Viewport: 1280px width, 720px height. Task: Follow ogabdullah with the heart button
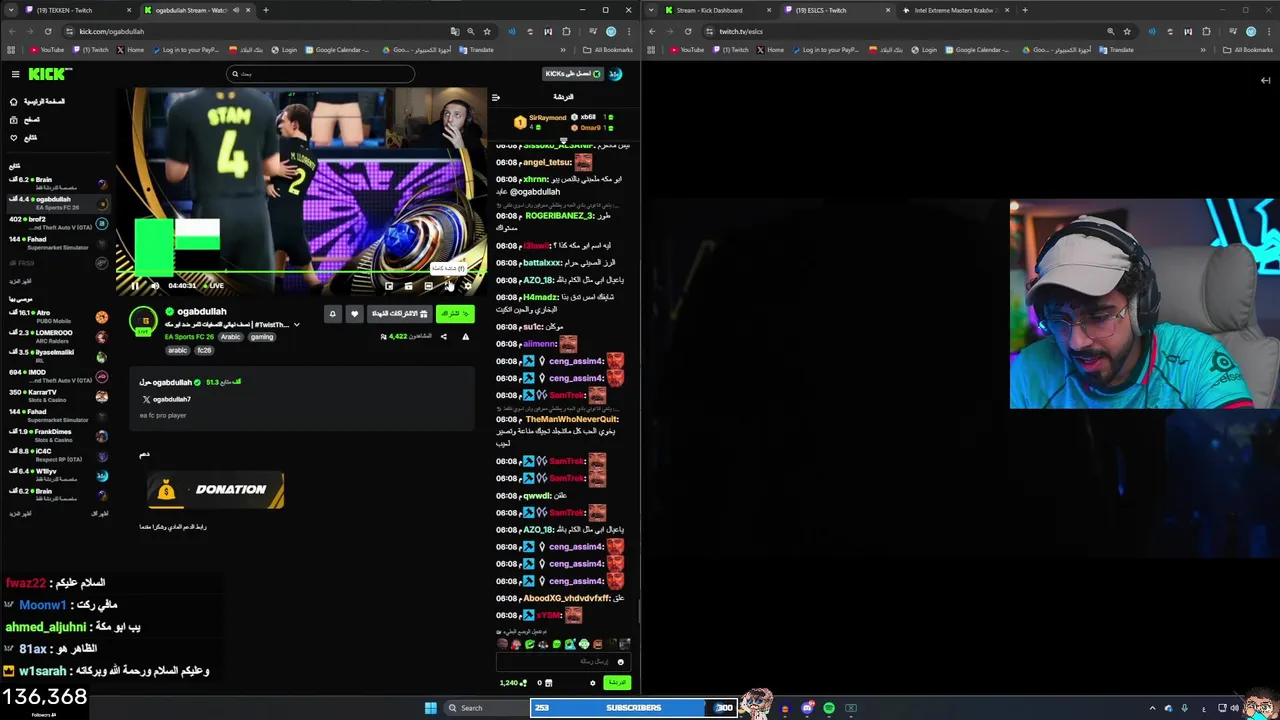click(x=354, y=314)
